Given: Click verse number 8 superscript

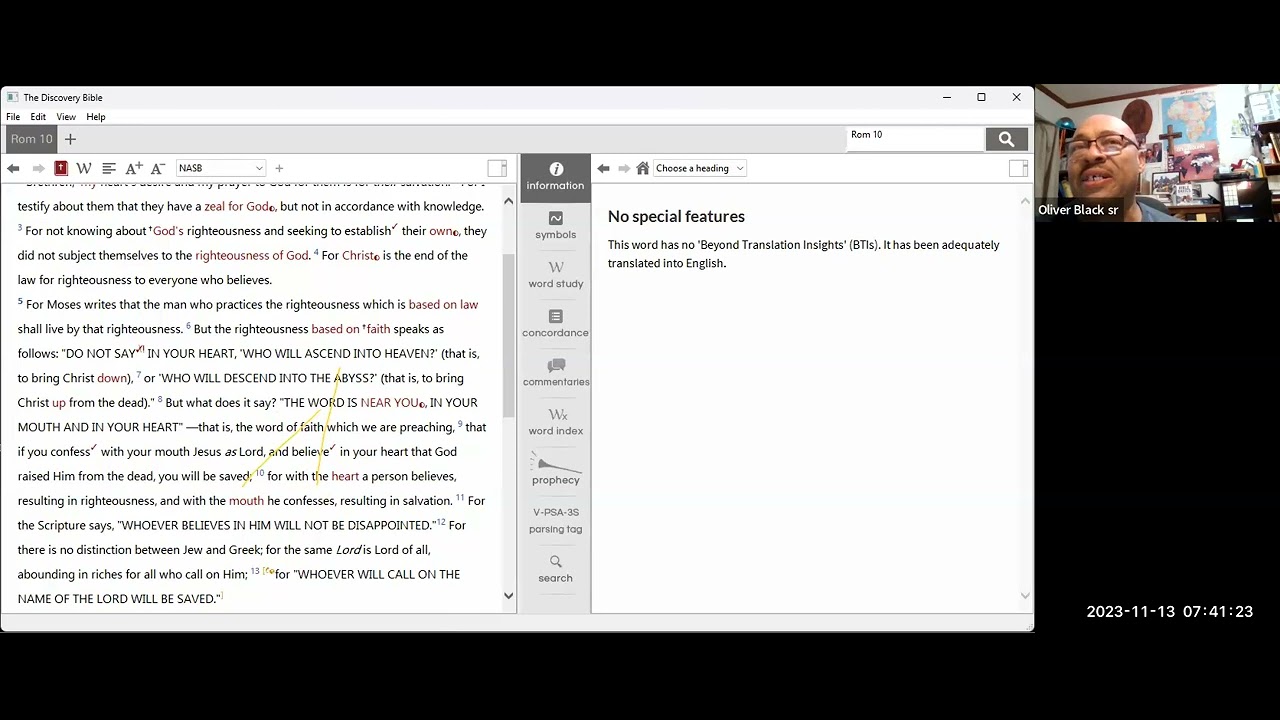Looking at the screenshot, I should (160, 399).
